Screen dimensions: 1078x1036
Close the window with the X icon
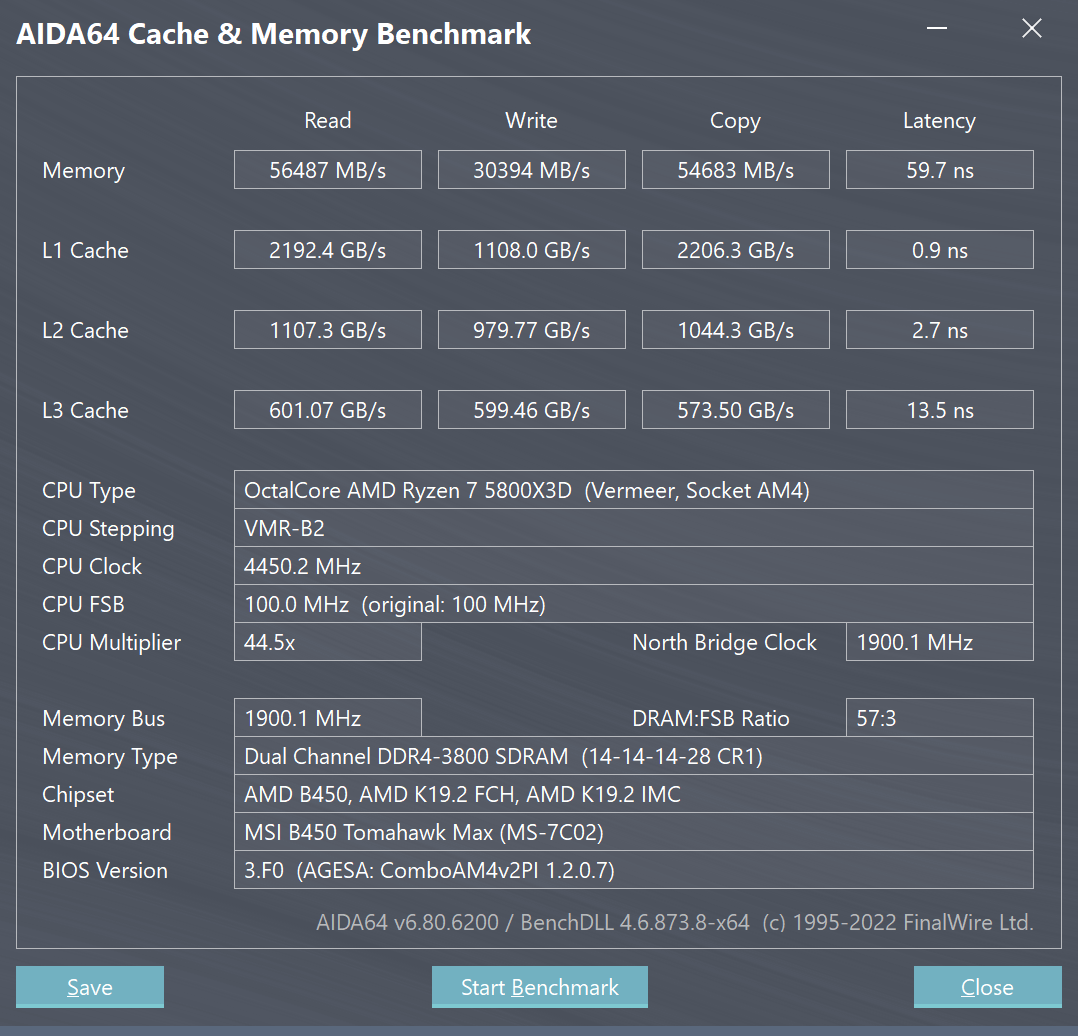click(1032, 28)
